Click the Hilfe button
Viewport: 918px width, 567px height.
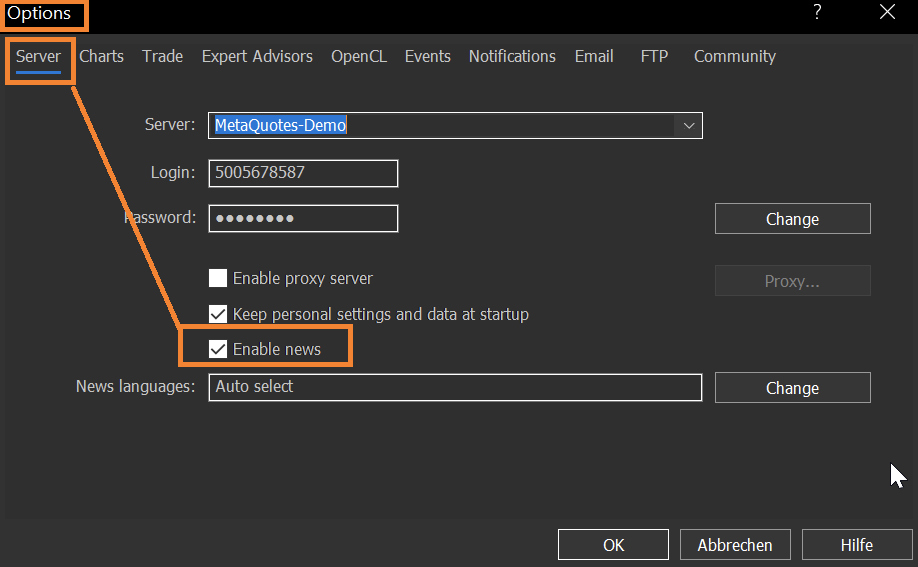pos(856,545)
